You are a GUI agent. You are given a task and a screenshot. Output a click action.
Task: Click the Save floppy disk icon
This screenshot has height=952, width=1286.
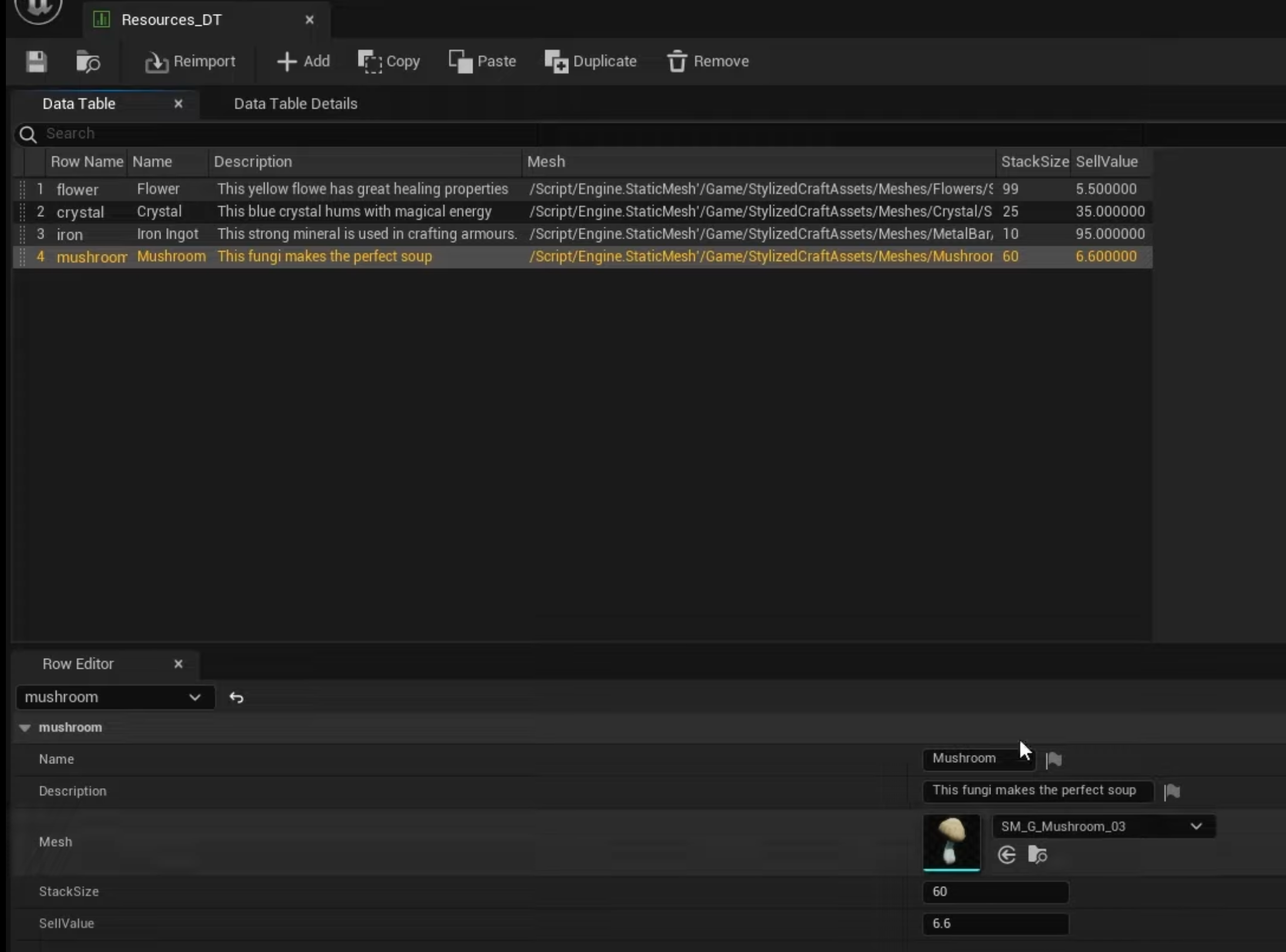[x=36, y=61]
